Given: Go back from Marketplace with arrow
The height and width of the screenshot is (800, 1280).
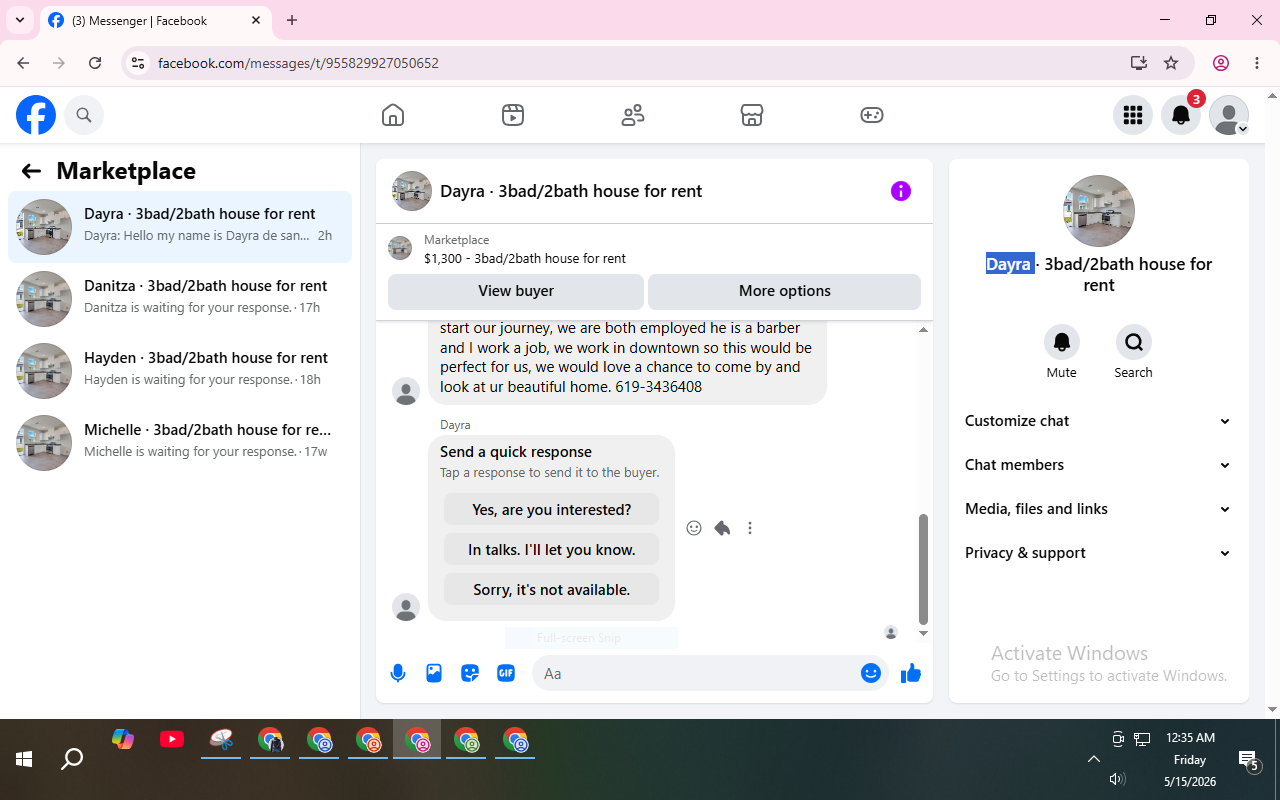Looking at the screenshot, I should [31, 171].
